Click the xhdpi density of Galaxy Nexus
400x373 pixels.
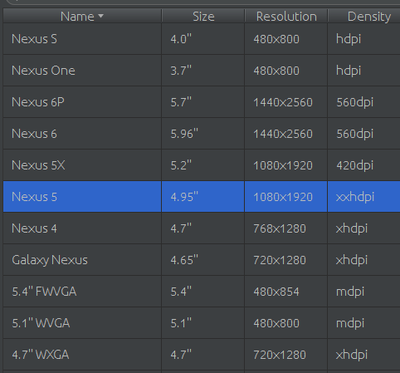point(364,260)
